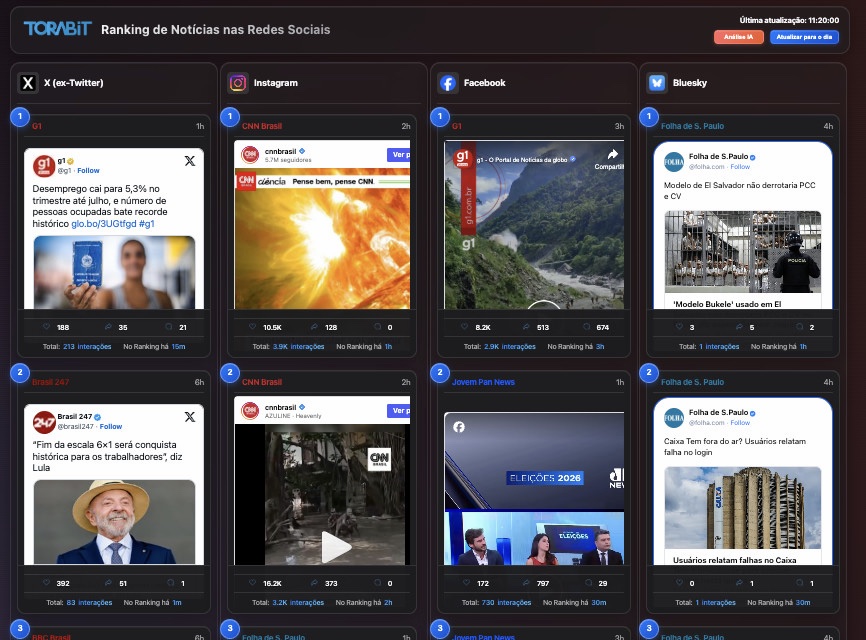Click the heart icon showing 172 likes
866x640 pixels.
(x=466, y=583)
